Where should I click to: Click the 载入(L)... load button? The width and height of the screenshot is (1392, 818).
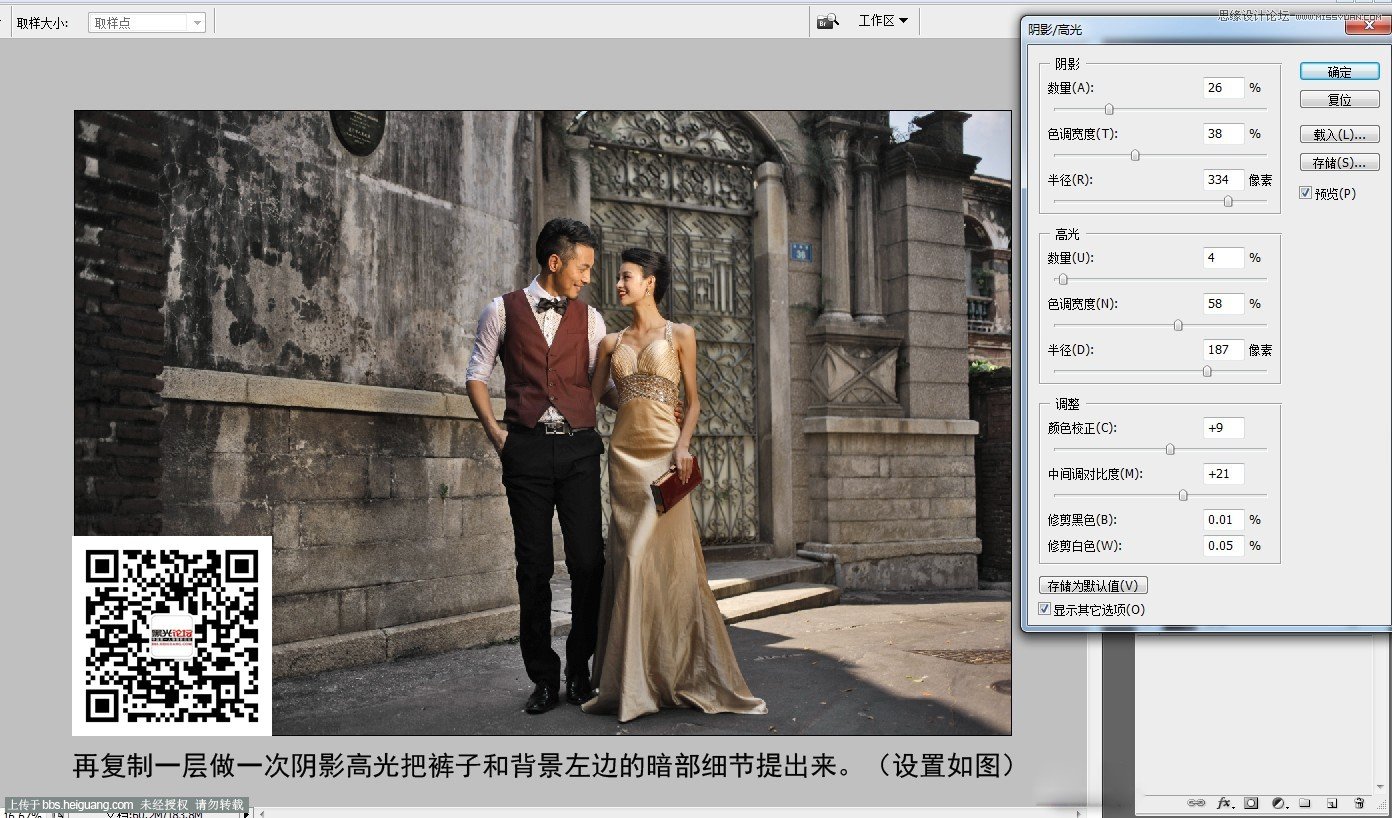[x=1339, y=135]
